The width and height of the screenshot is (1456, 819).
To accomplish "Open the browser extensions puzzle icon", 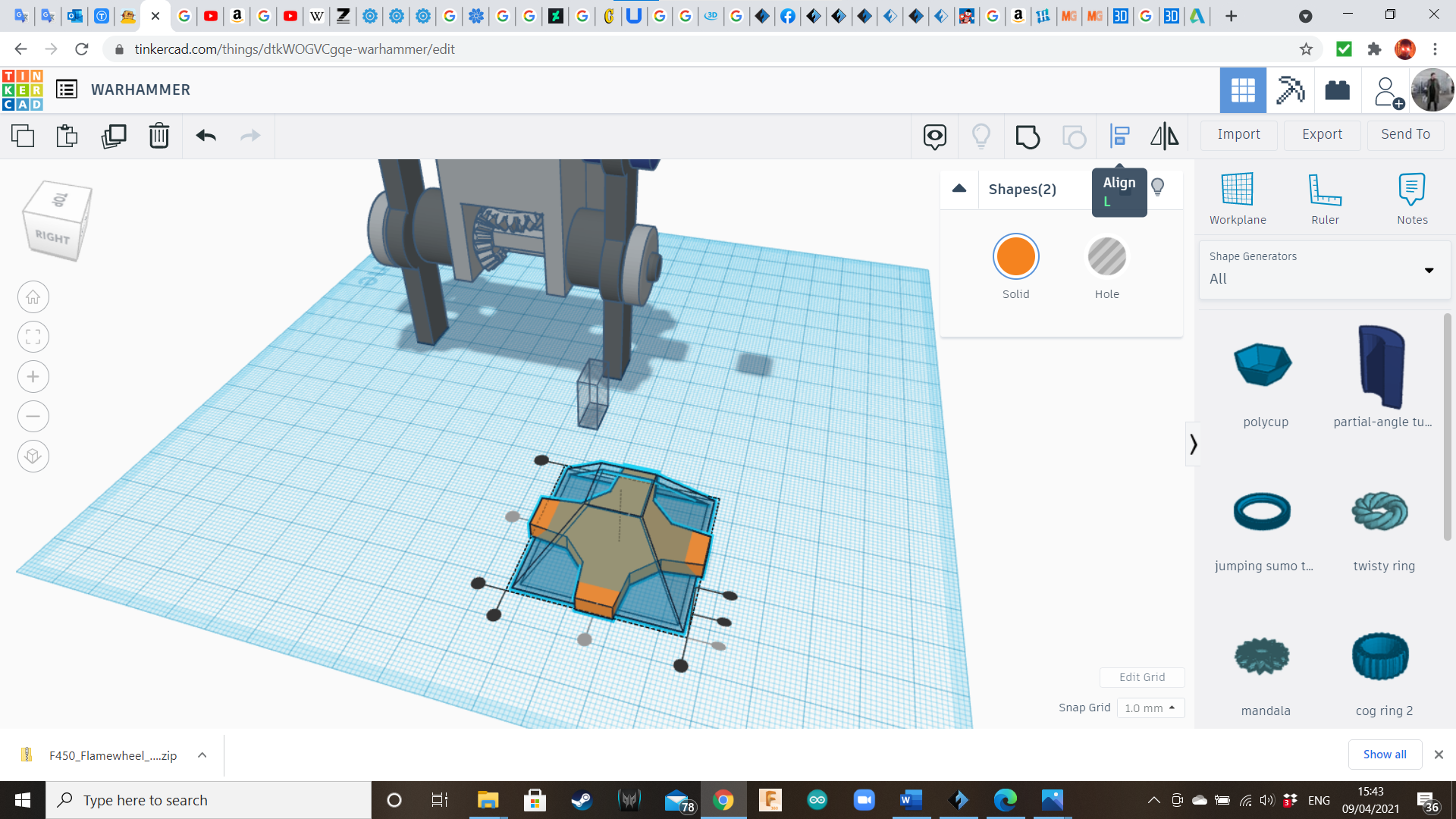I will pos(1374,49).
